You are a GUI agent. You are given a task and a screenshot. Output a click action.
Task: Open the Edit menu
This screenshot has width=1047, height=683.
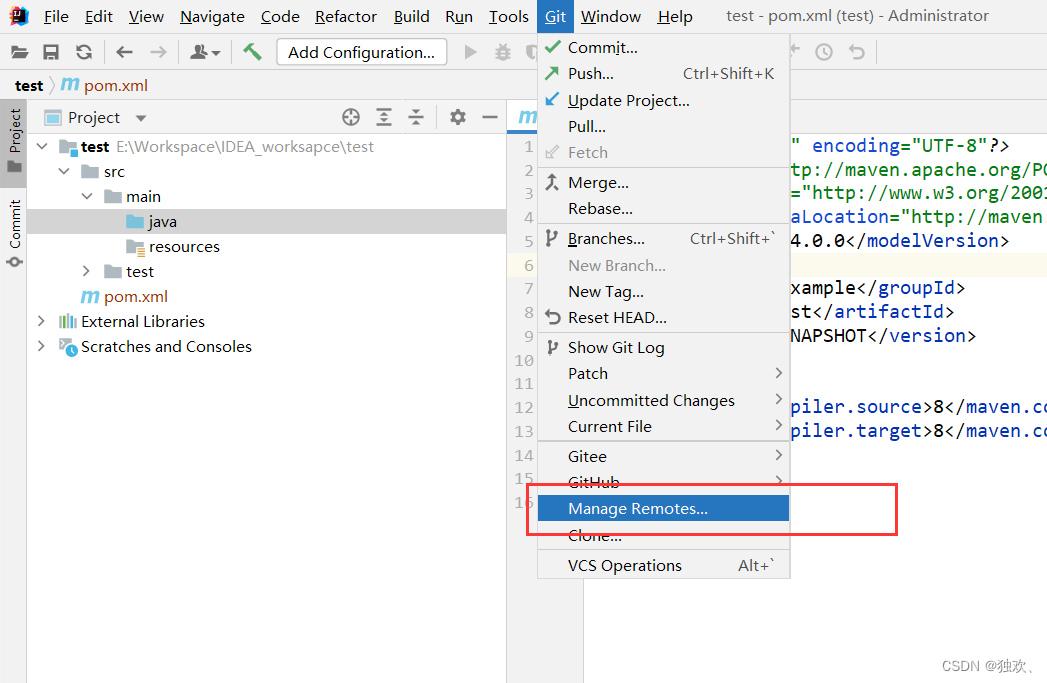click(99, 16)
